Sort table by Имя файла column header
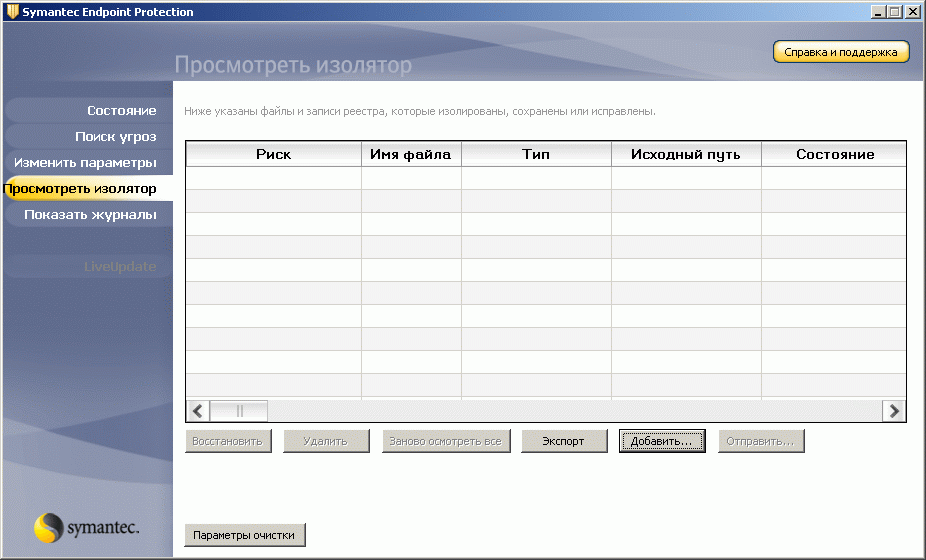Screen dimensions: 926x560 (x=411, y=154)
